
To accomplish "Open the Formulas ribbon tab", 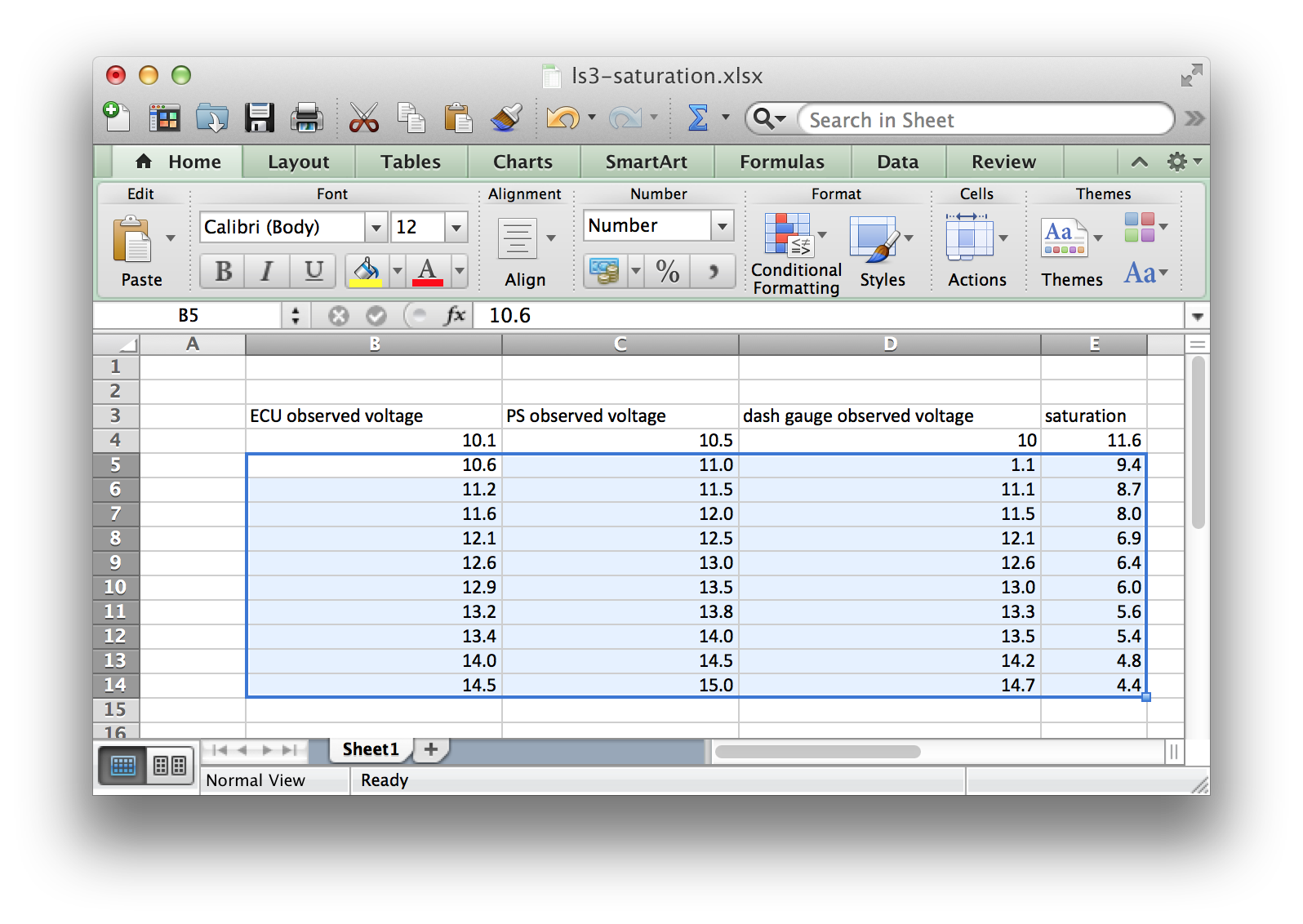I will click(781, 162).
